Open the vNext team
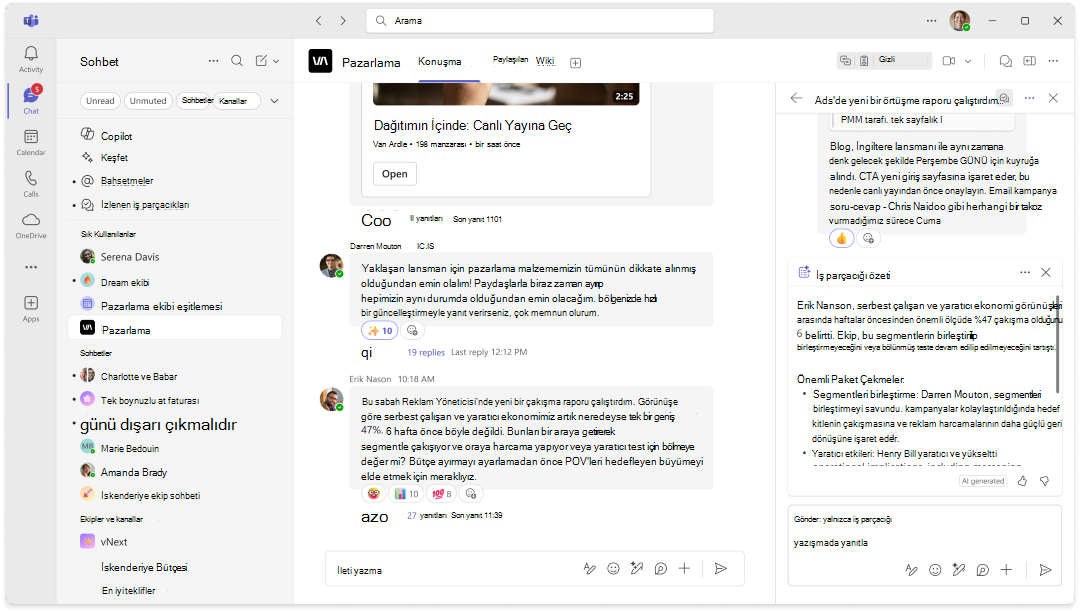This screenshot has width=1080, height=613. pyautogui.click(x=176, y=542)
